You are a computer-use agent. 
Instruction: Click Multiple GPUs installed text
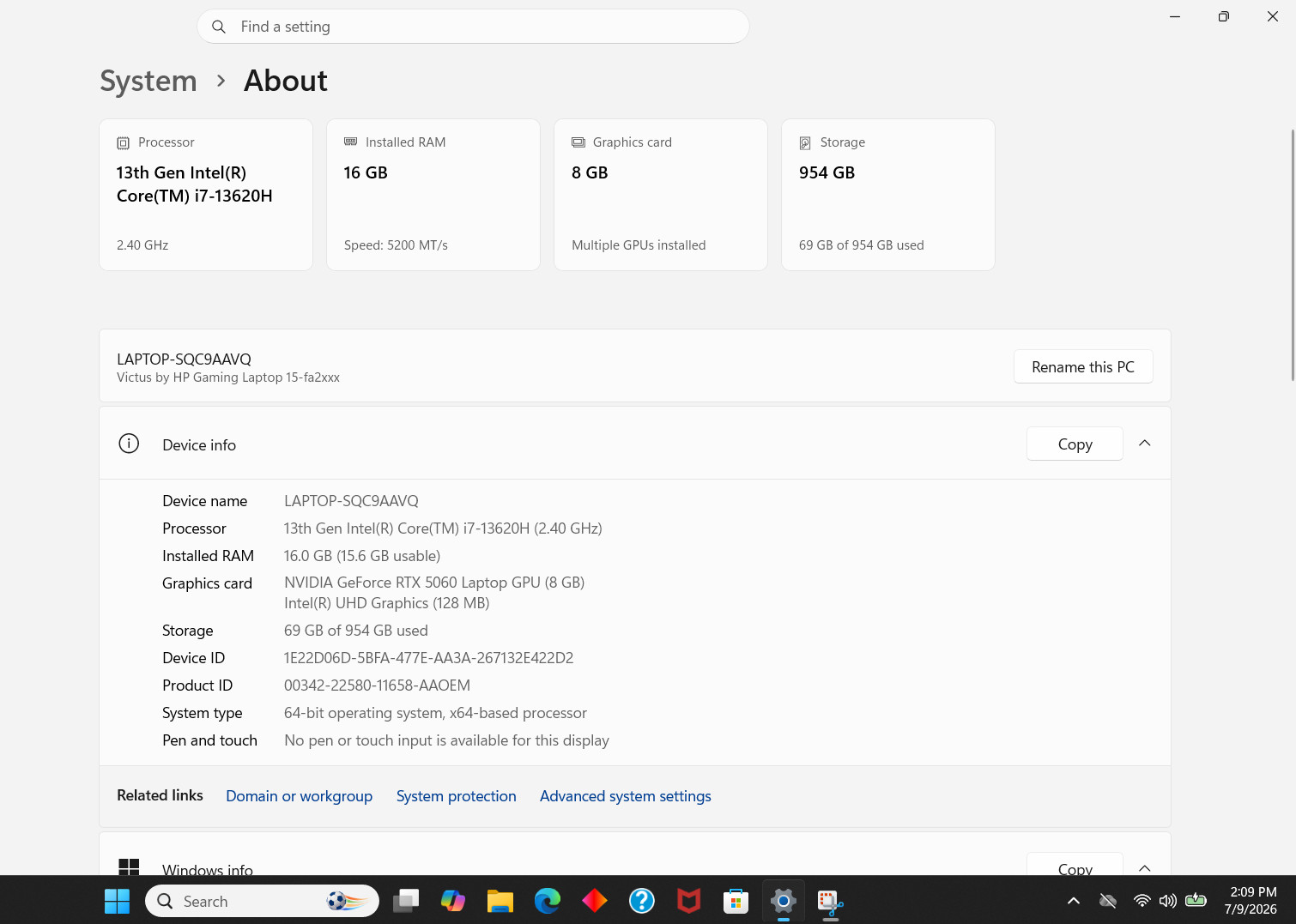coord(639,245)
